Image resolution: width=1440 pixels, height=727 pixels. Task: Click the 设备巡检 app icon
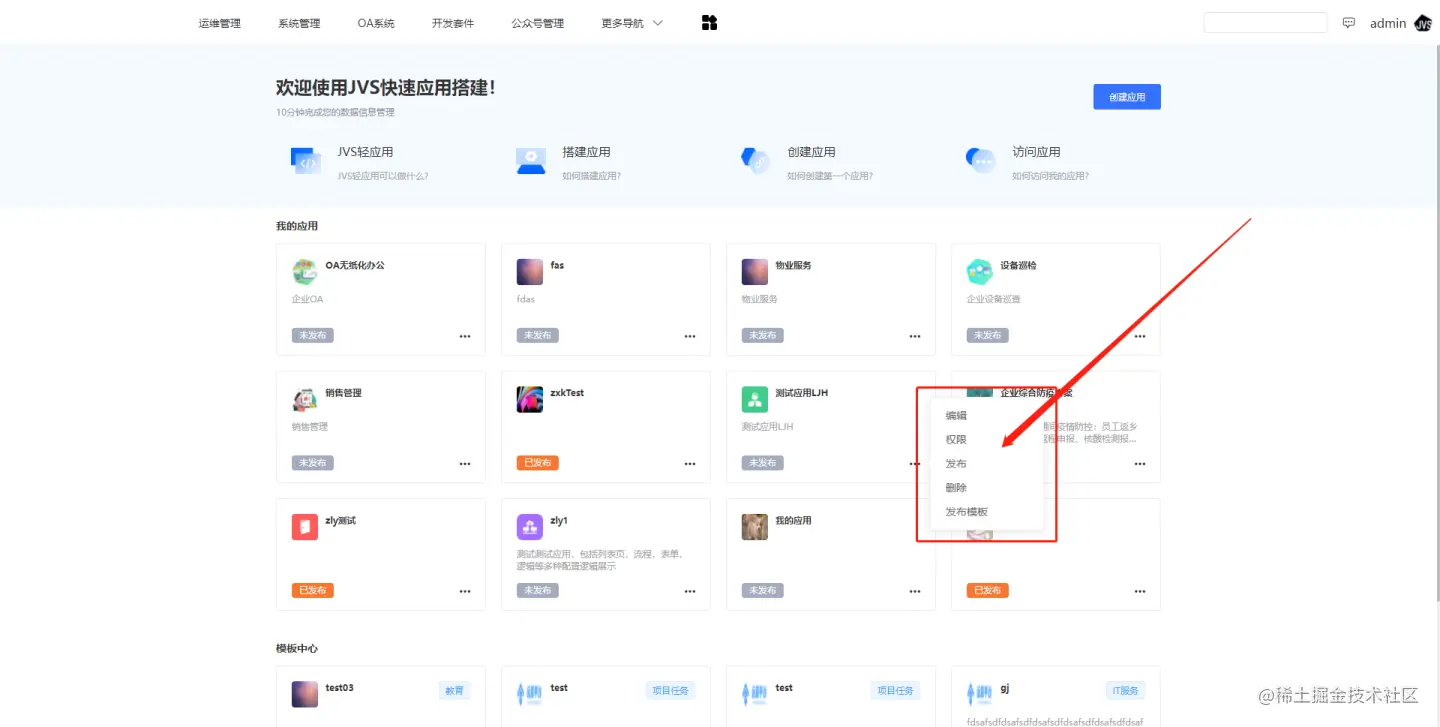point(980,272)
